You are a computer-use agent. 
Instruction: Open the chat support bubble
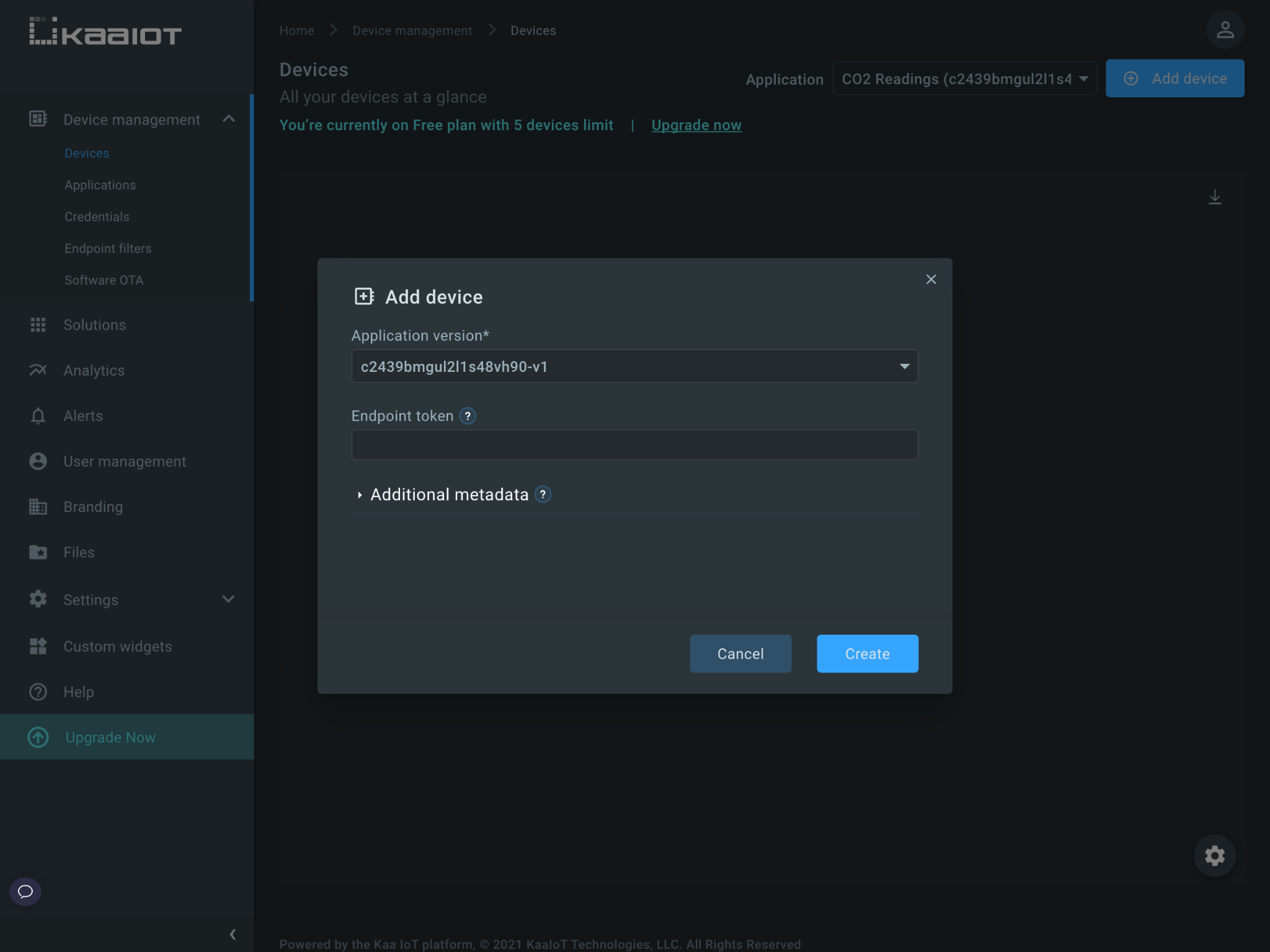click(x=25, y=892)
